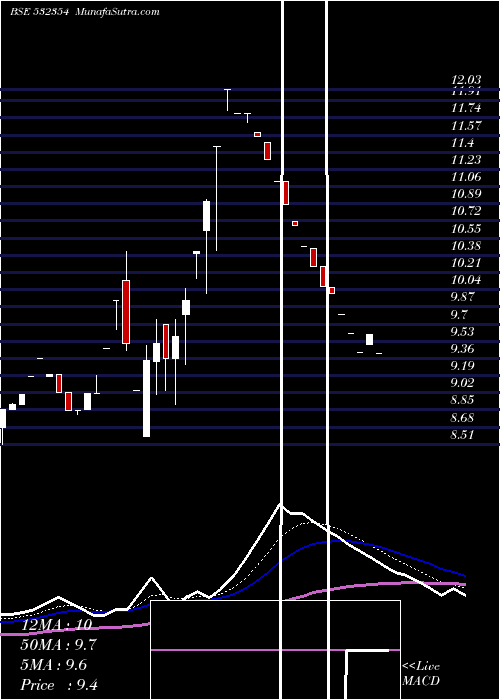Click the 11.74 price axis label
Screen dimensions: 500x700
[x=466, y=108]
